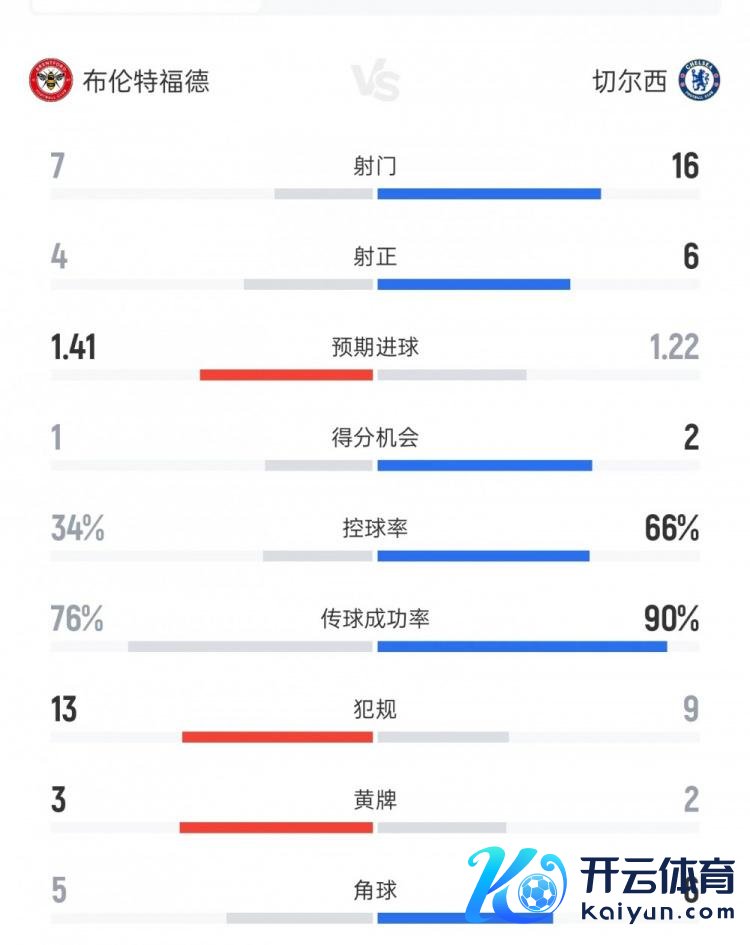Click Chelsea's blue 传球成功率 bar
The width and height of the screenshot is (750, 945).
(x=522, y=646)
